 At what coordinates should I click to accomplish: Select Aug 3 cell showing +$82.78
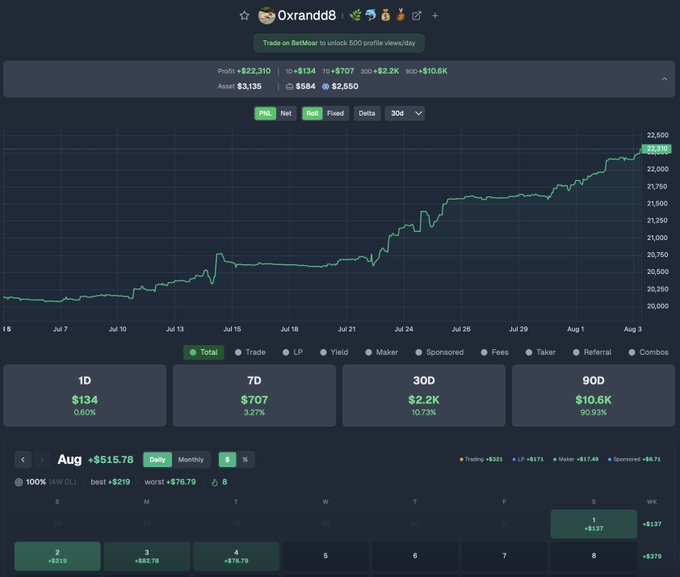[x=147, y=556]
